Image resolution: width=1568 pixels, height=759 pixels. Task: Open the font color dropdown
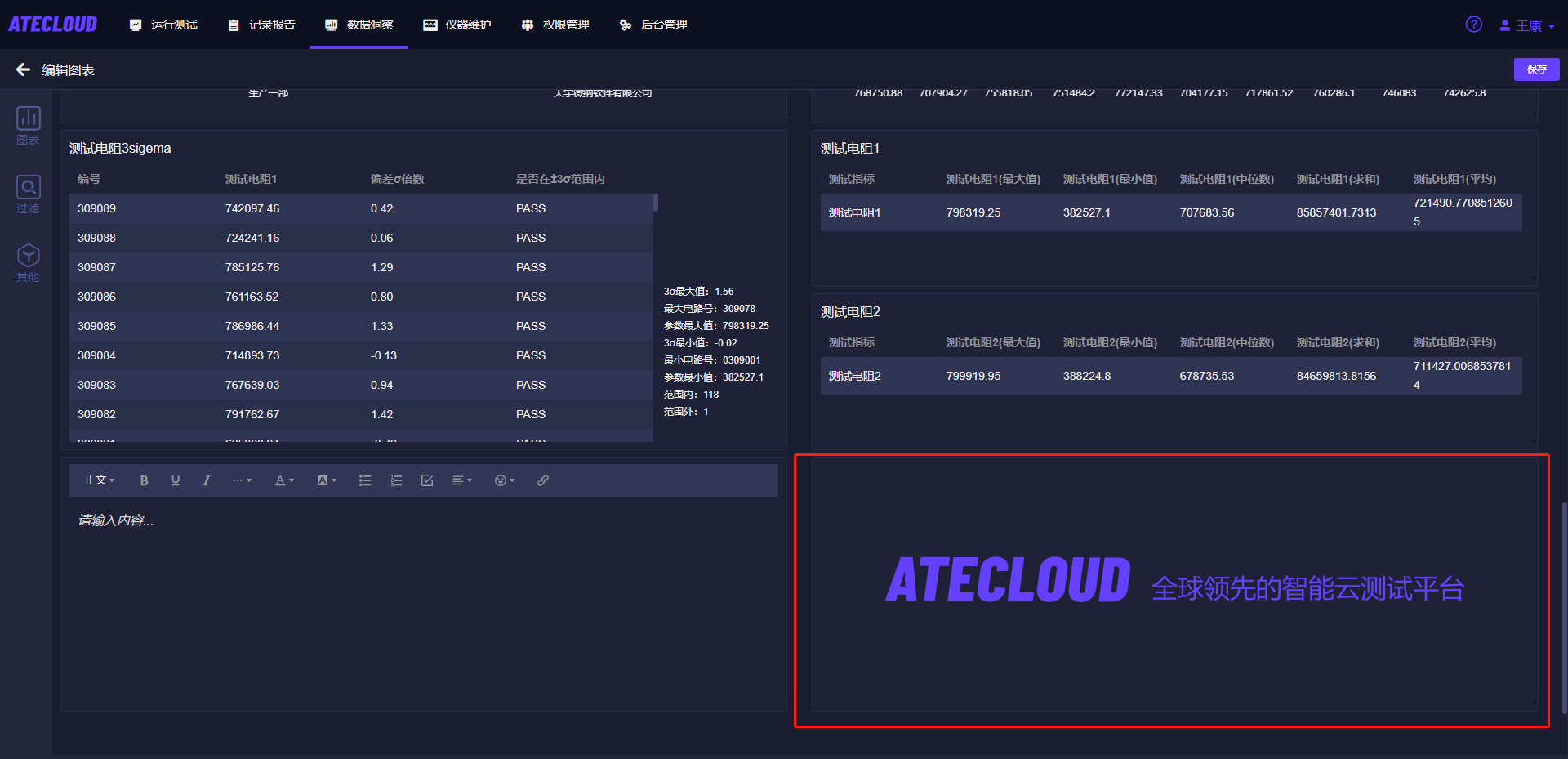coord(284,480)
